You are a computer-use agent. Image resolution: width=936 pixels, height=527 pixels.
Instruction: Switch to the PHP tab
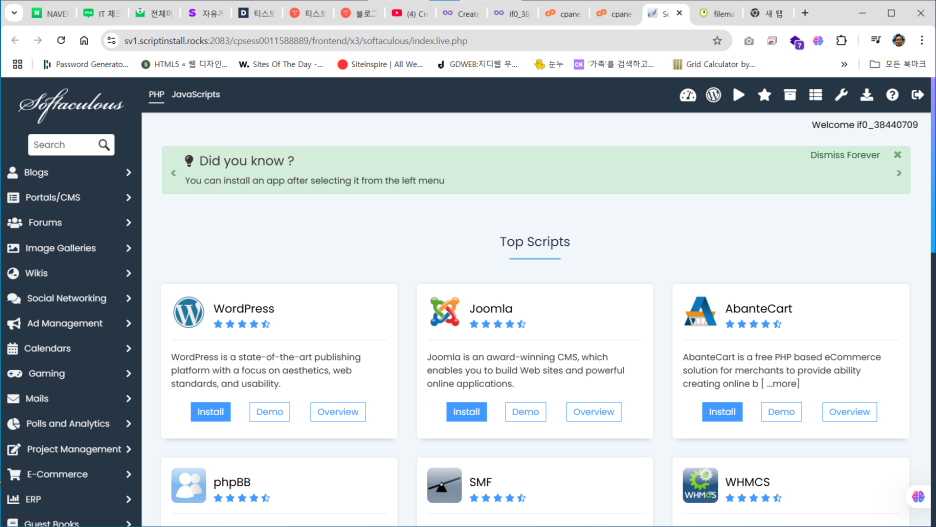point(156,94)
